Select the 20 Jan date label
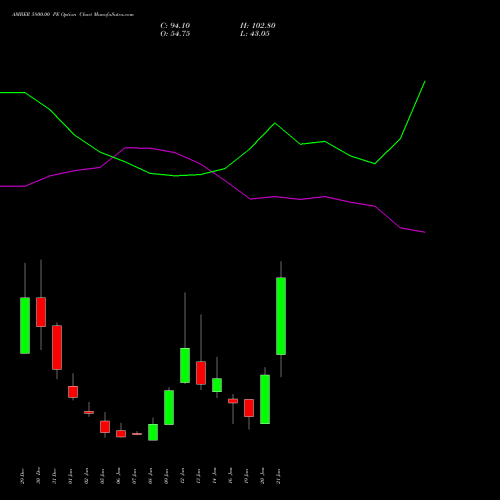 (x=262, y=476)
